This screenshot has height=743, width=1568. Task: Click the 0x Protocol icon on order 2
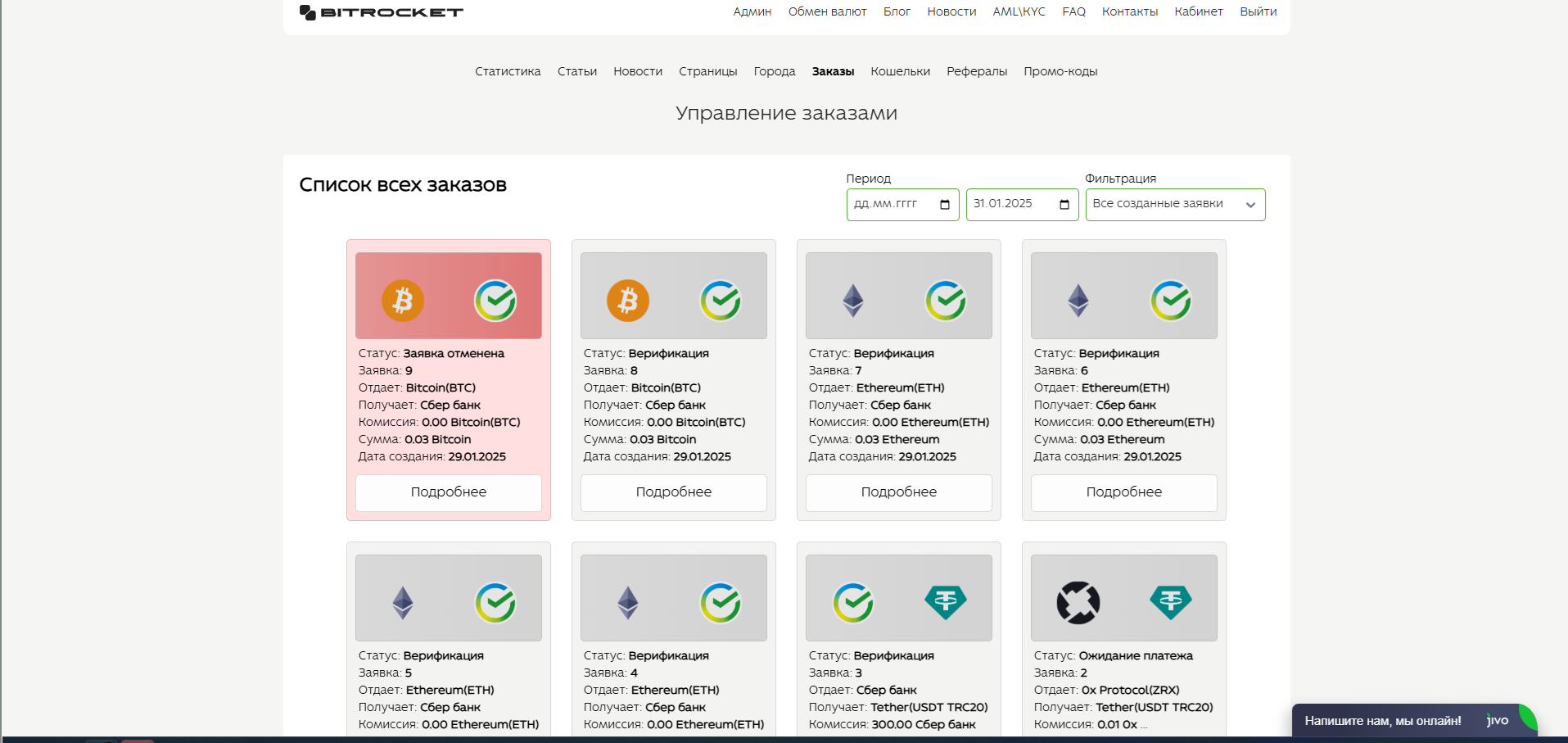point(1078,603)
